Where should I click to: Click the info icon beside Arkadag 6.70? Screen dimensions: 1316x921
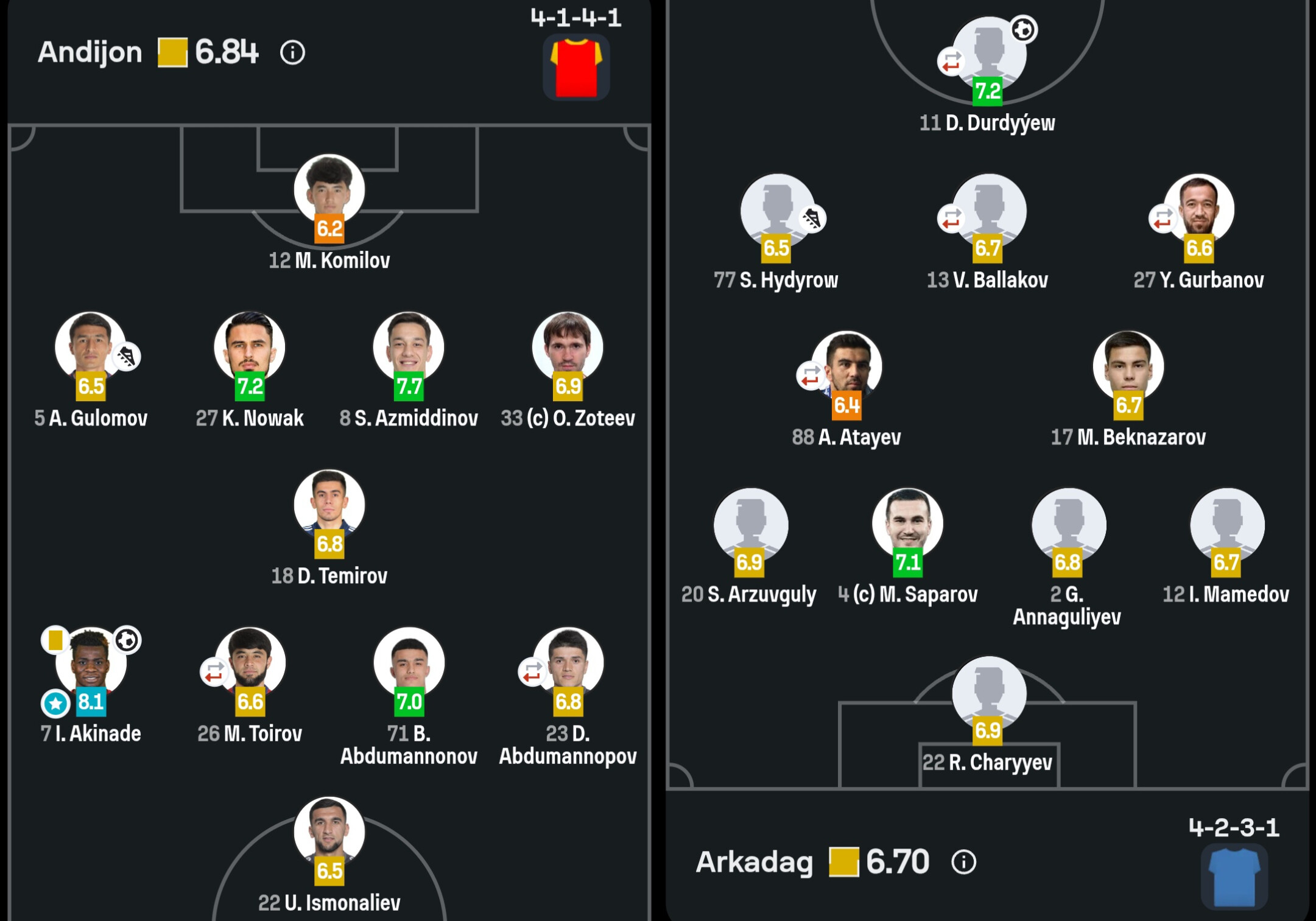tap(963, 862)
